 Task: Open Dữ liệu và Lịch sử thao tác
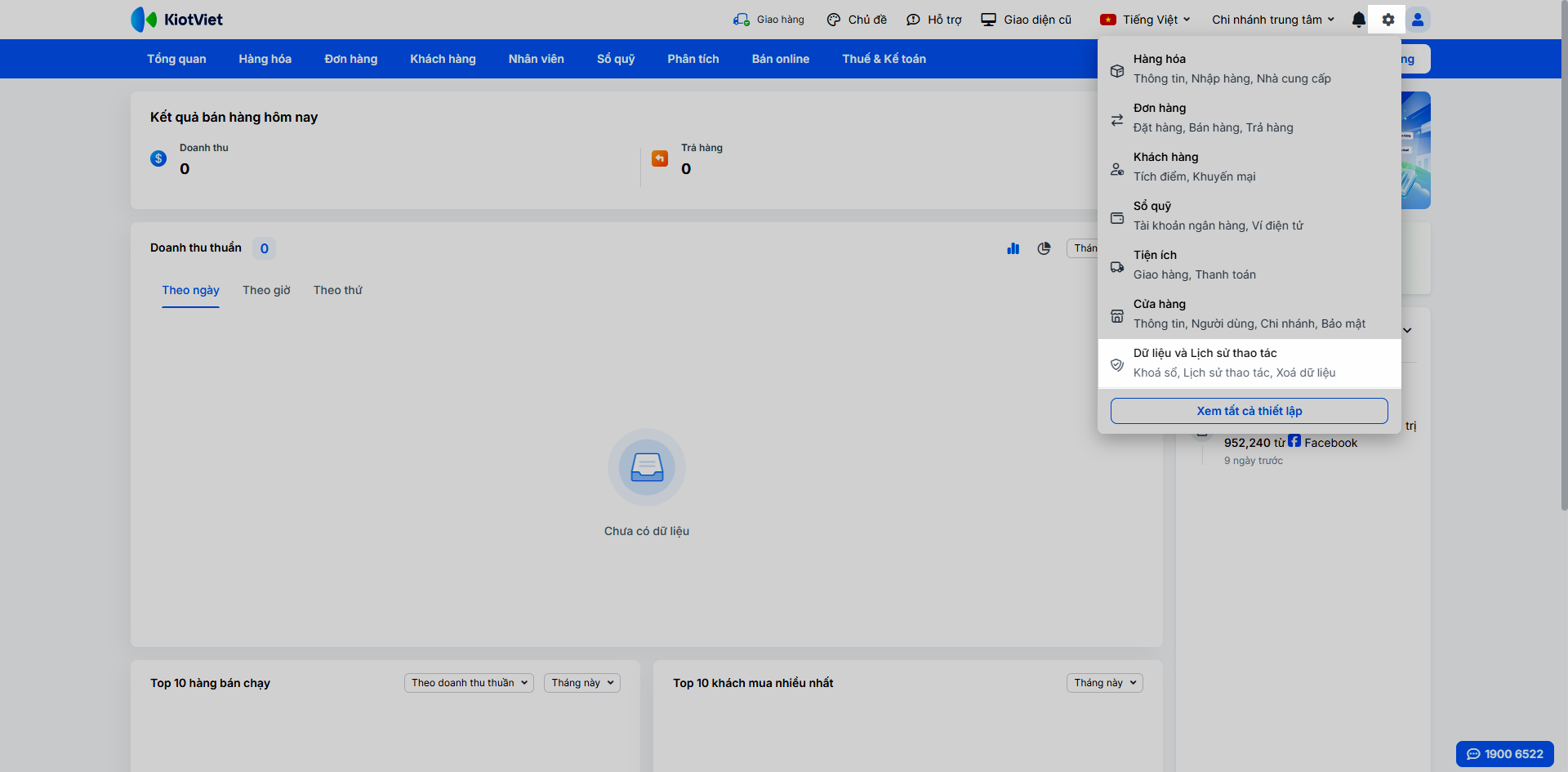click(x=1249, y=363)
